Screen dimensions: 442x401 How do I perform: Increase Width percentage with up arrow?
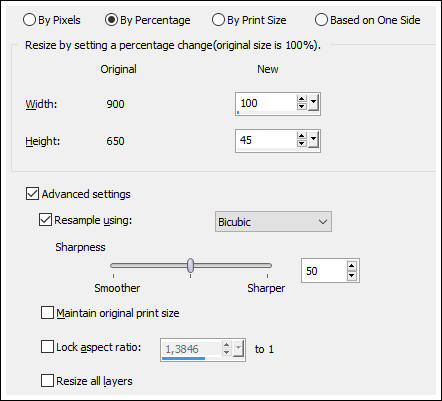click(301, 99)
